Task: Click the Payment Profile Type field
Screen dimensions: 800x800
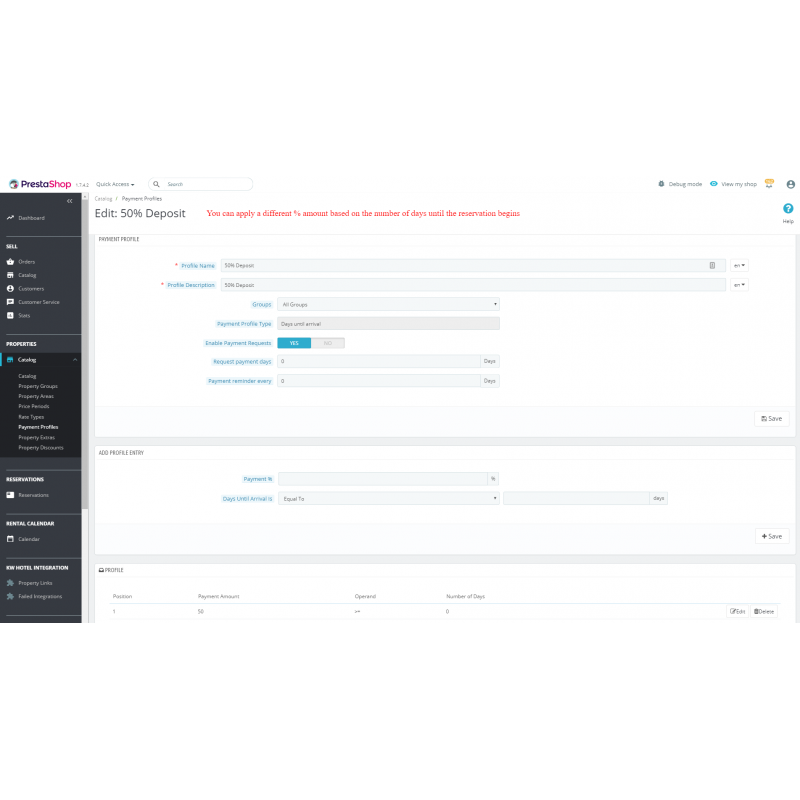Action: [388, 323]
